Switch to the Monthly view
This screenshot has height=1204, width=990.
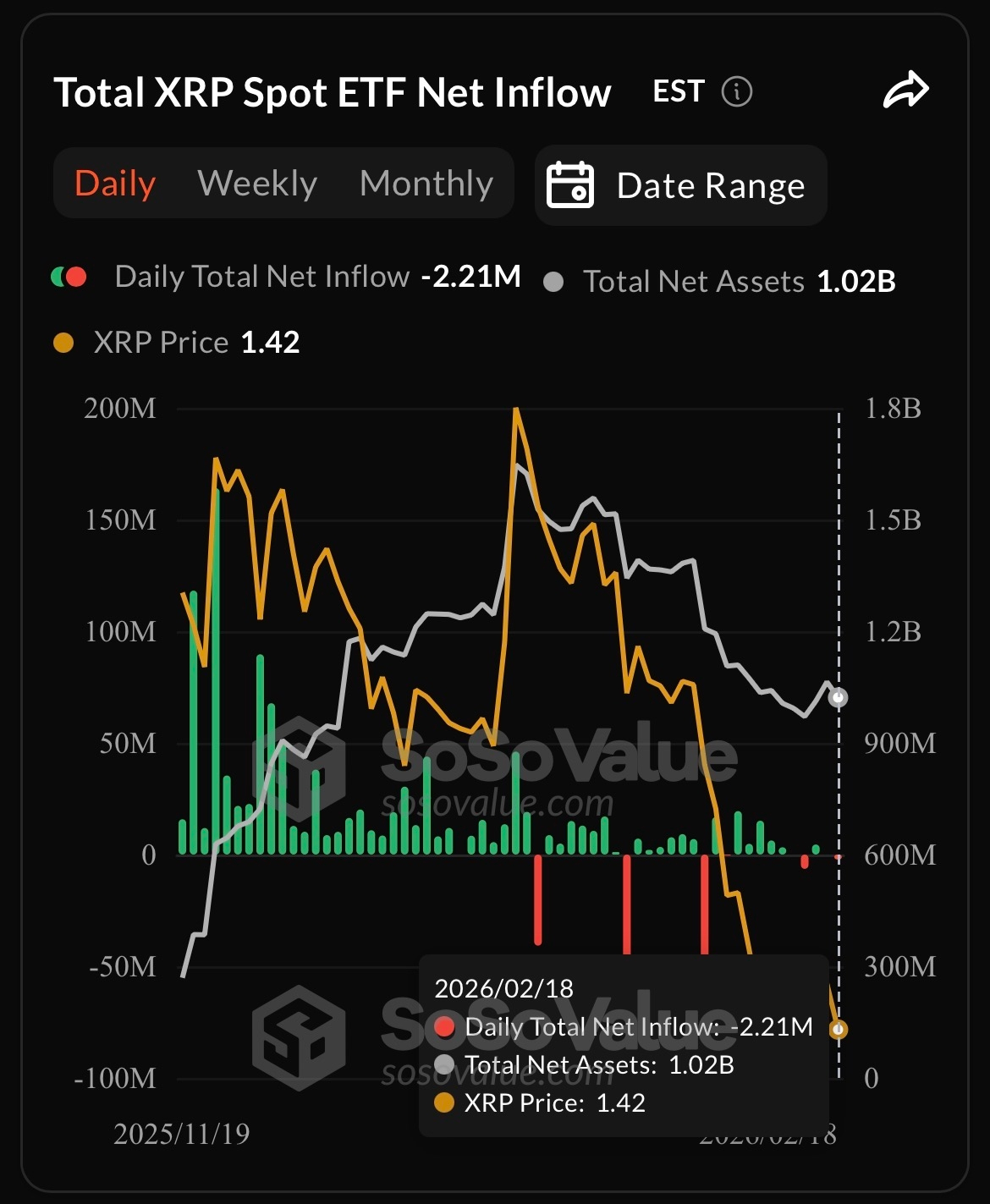[426, 184]
